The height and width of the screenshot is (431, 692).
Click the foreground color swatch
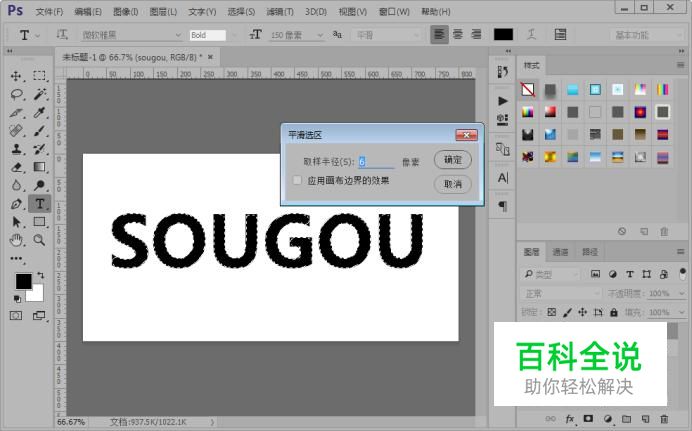click(x=23, y=281)
